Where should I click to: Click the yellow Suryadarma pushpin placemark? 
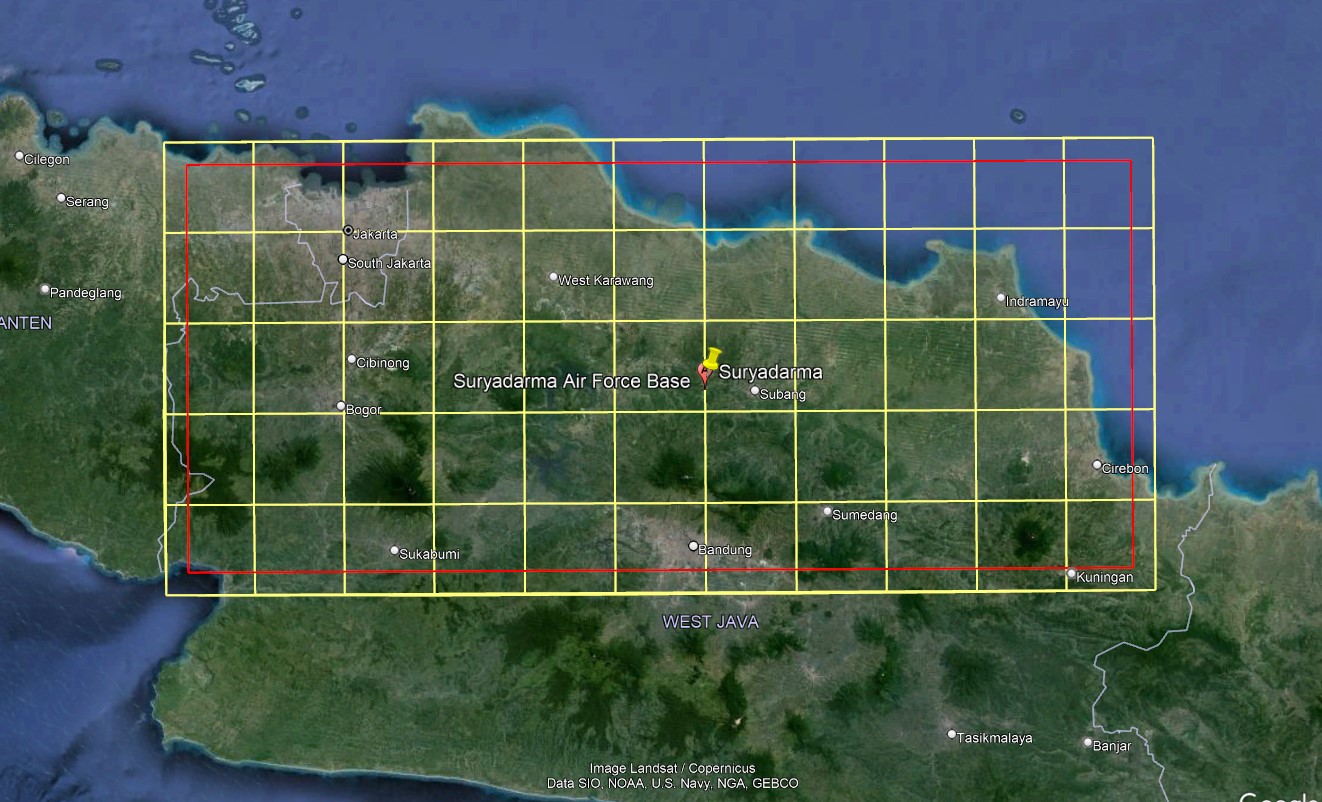point(712,358)
